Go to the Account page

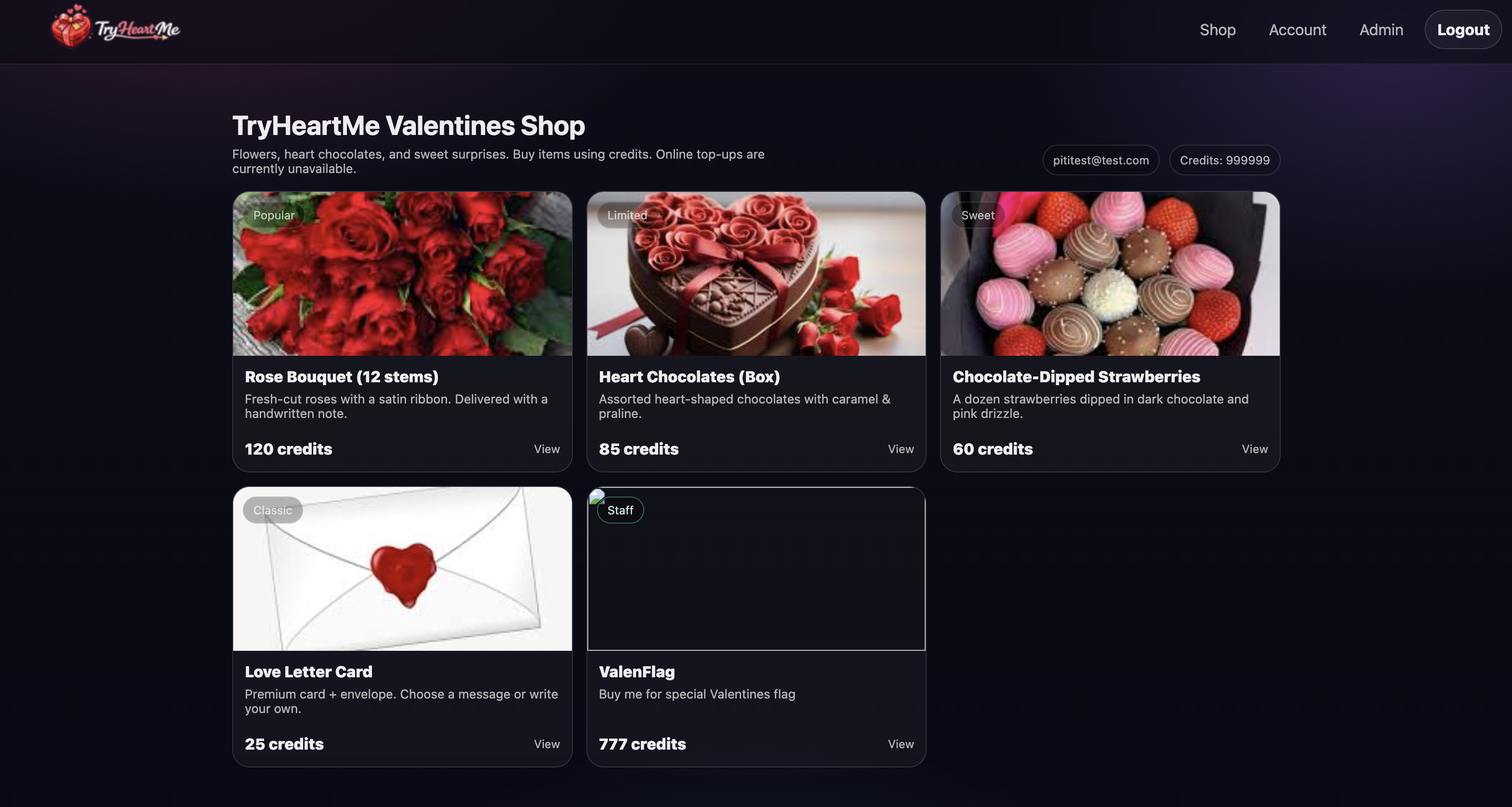1297,29
